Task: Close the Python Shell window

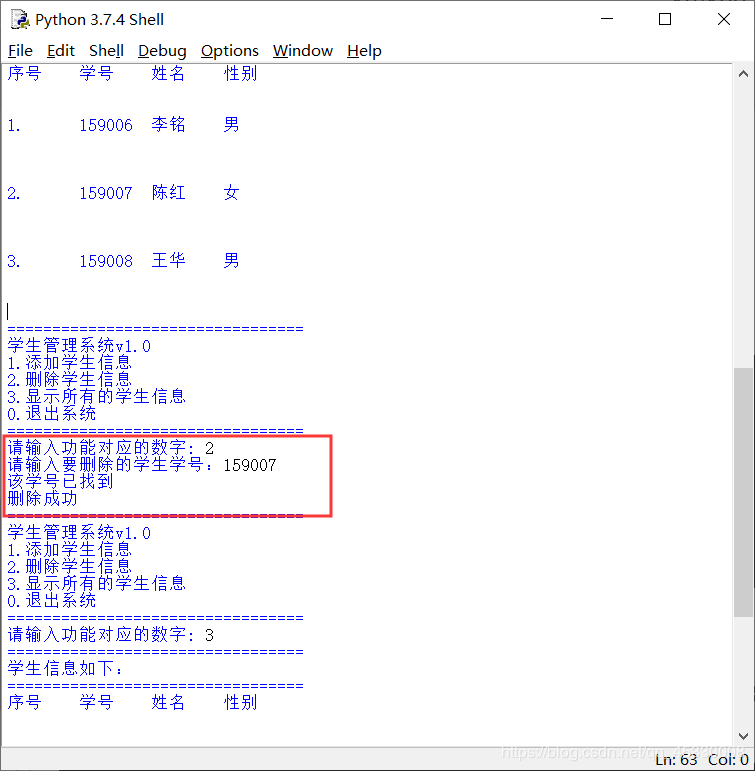Action: click(x=724, y=19)
